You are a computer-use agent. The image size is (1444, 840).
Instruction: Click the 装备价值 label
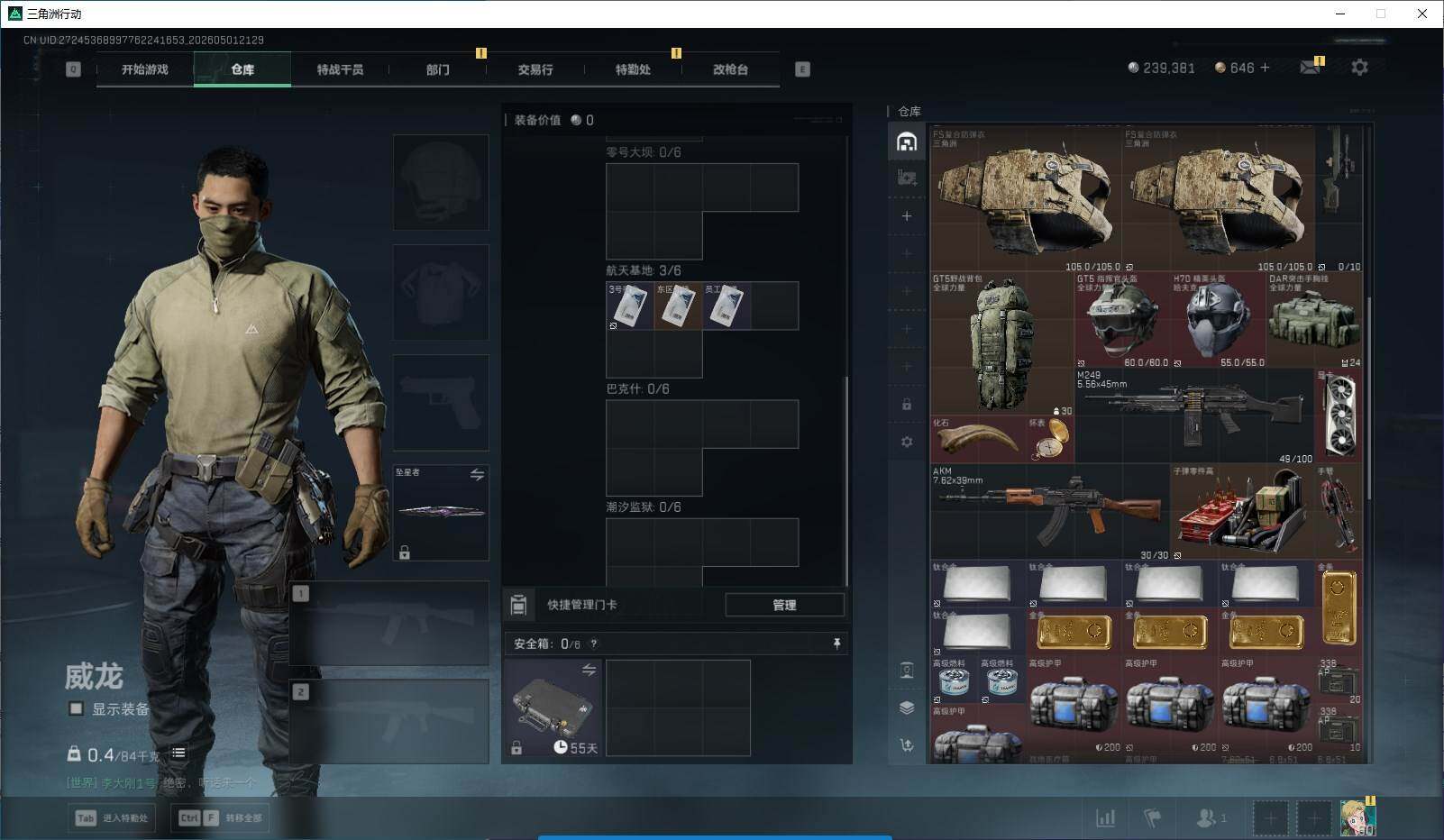(537, 120)
